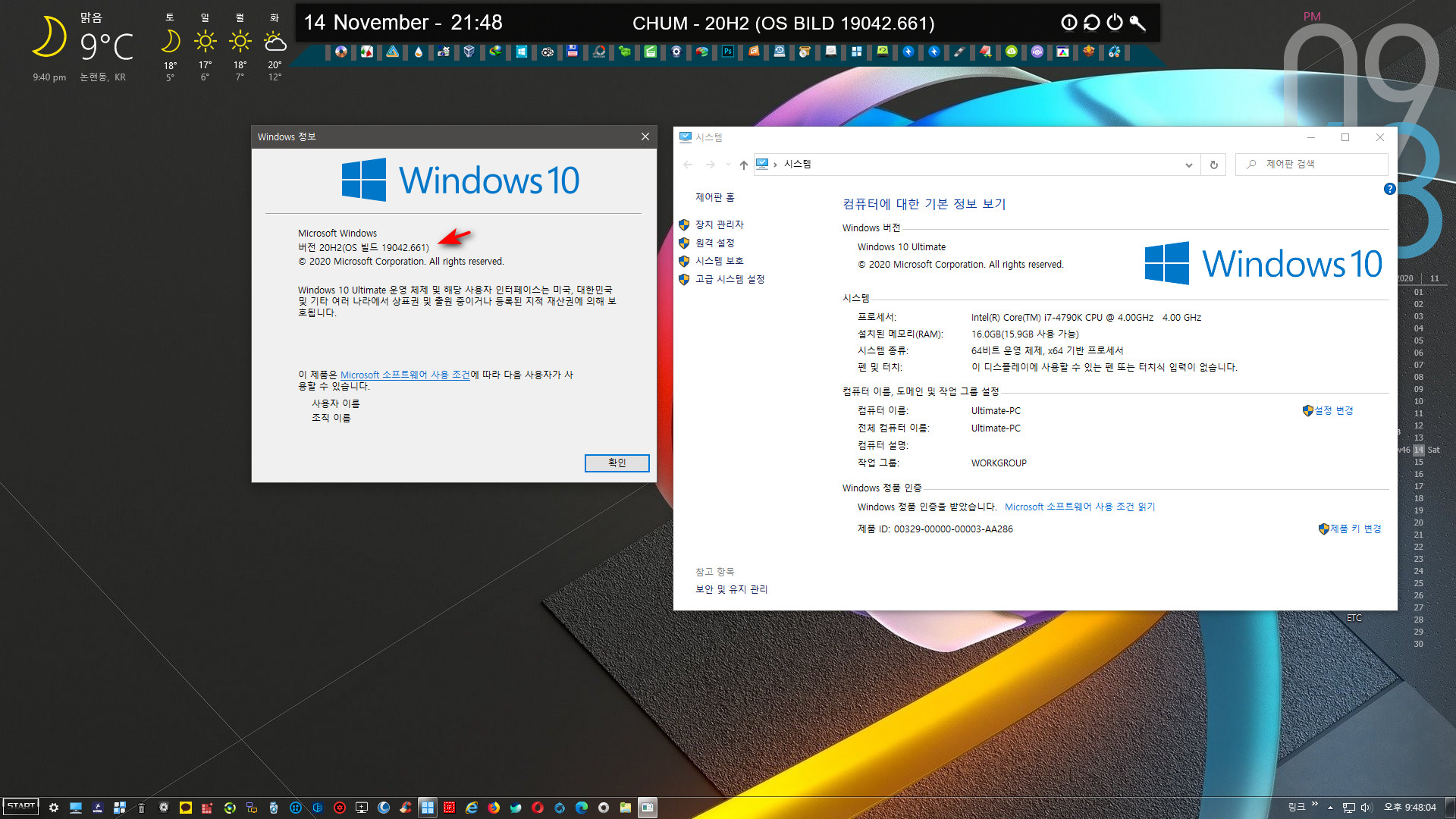Open 시스템 보호 in the System window sidebar
Image resolution: width=1456 pixels, height=819 pixels.
click(719, 261)
